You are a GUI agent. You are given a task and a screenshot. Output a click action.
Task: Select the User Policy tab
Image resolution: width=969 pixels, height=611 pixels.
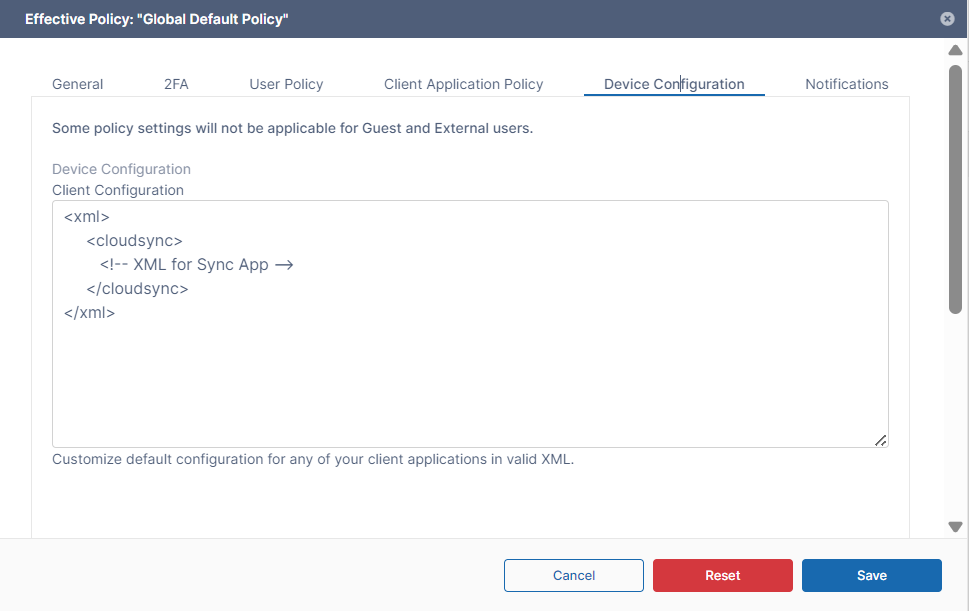point(286,84)
